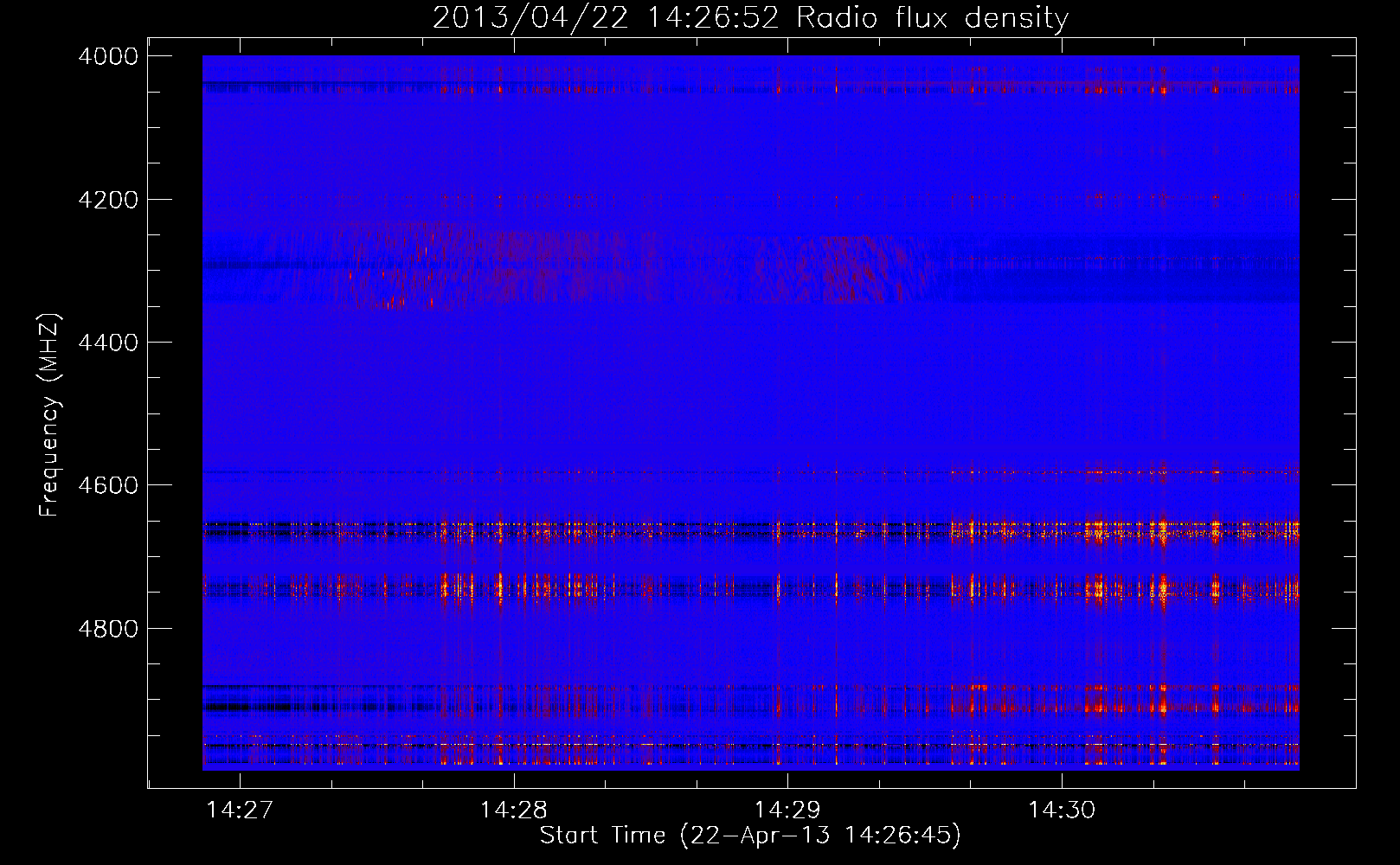Click the plot title "2013/04/22 14:26:52 Radio flux density"
Image resolution: width=1400 pixels, height=865 pixels.
(x=750, y=18)
